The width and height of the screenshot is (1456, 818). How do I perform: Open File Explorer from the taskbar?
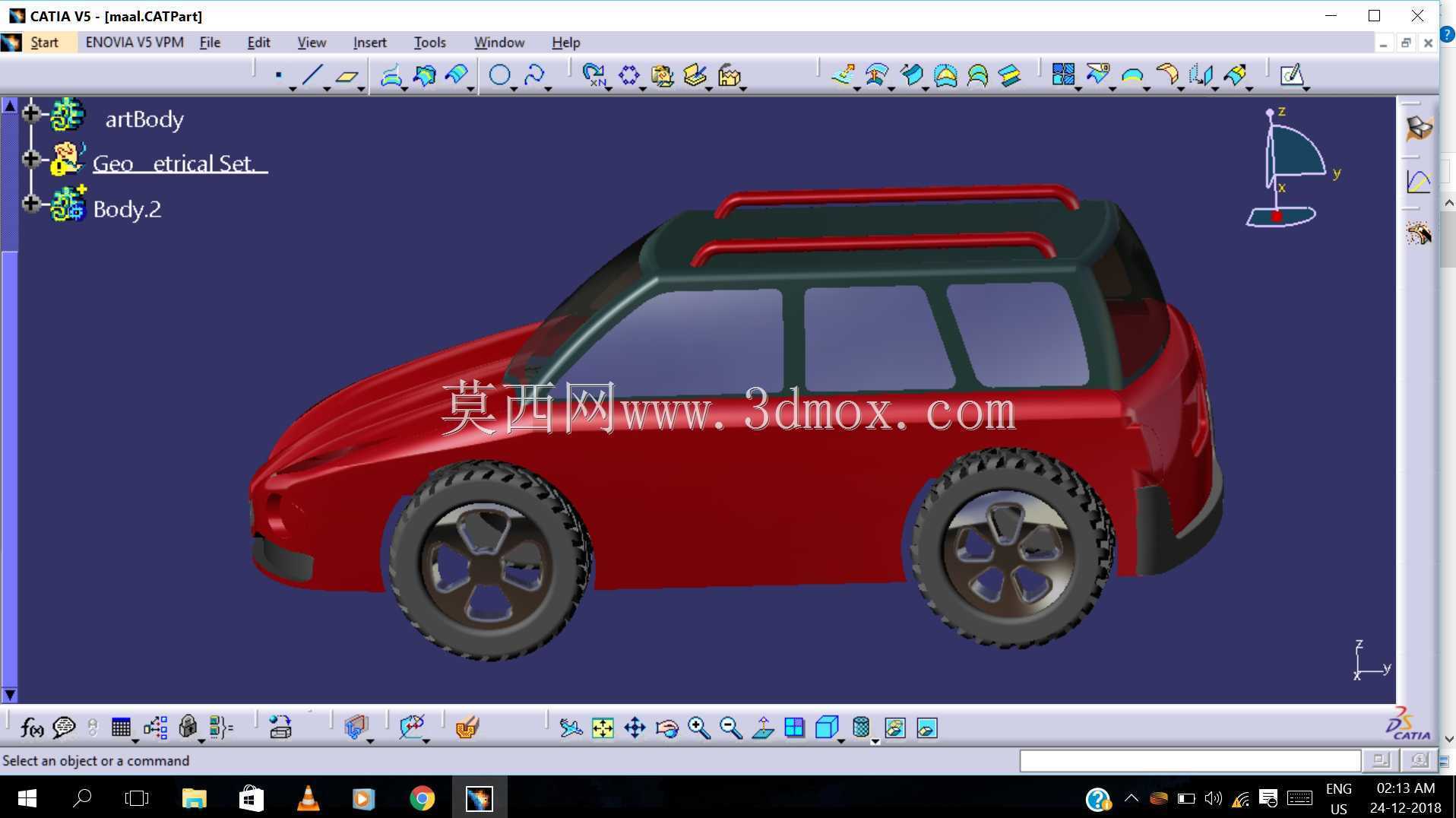click(195, 798)
